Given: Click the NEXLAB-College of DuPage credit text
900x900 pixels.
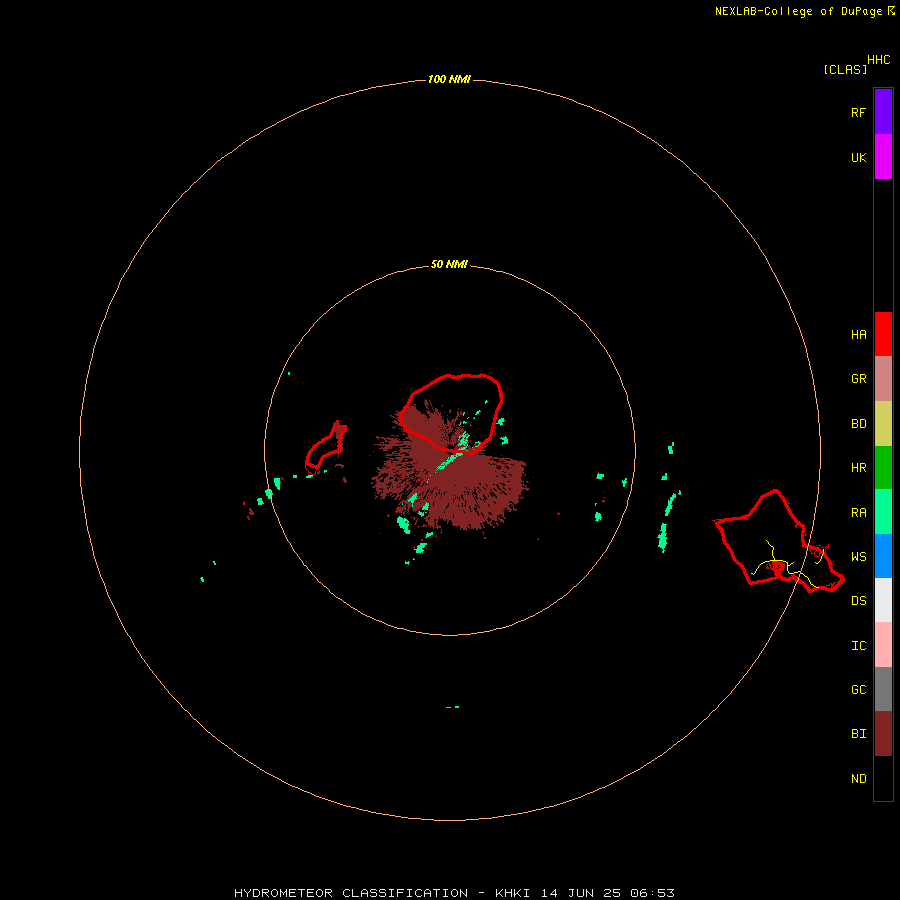Looking at the screenshot, I should 805,11.
